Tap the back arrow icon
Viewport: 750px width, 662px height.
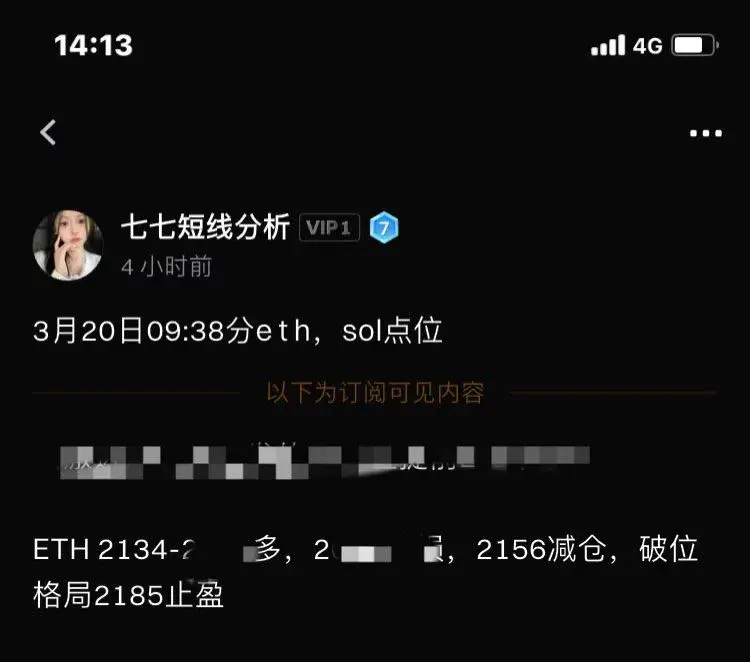(x=48, y=132)
